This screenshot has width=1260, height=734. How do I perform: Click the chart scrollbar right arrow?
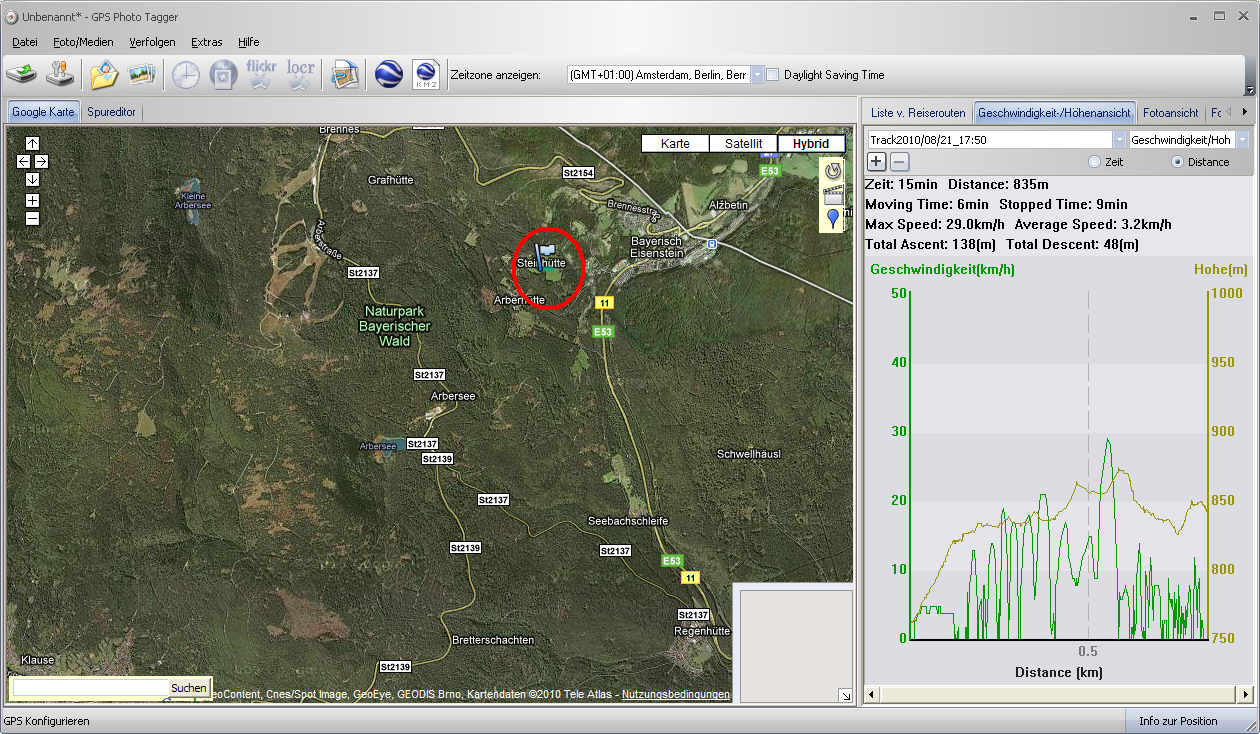click(x=1245, y=694)
